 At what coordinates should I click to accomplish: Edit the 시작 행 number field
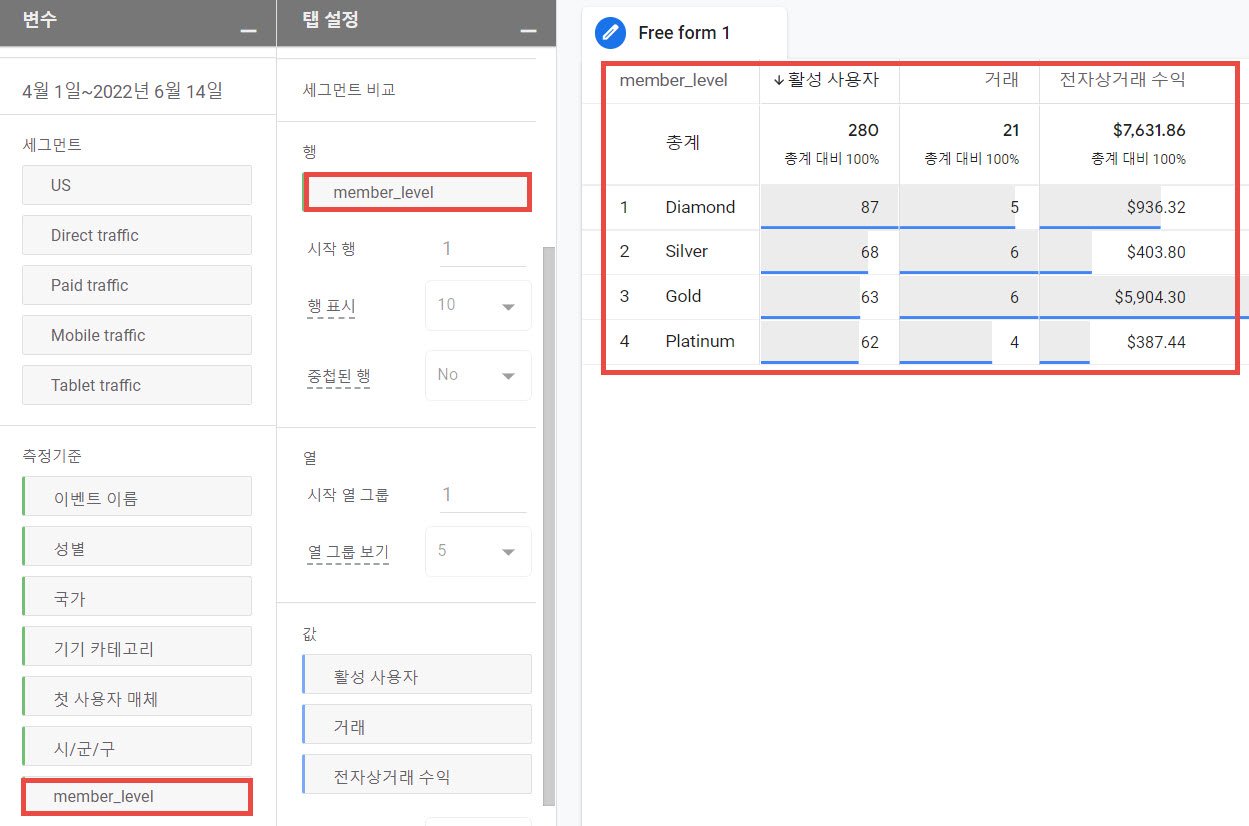(x=483, y=249)
